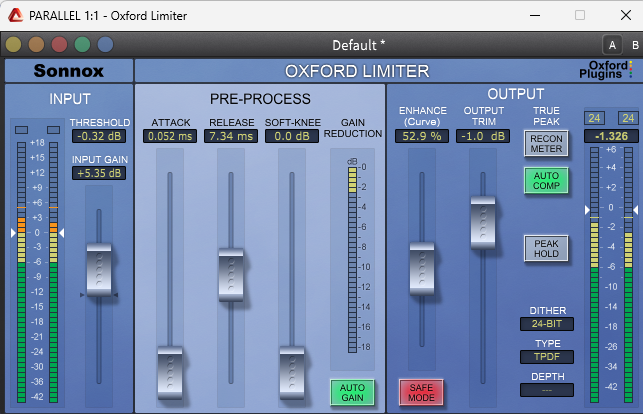Viewport: 643px width, 414px height.
Task: Open the DITHER 24-BIT selector
Action: [547, 324]
